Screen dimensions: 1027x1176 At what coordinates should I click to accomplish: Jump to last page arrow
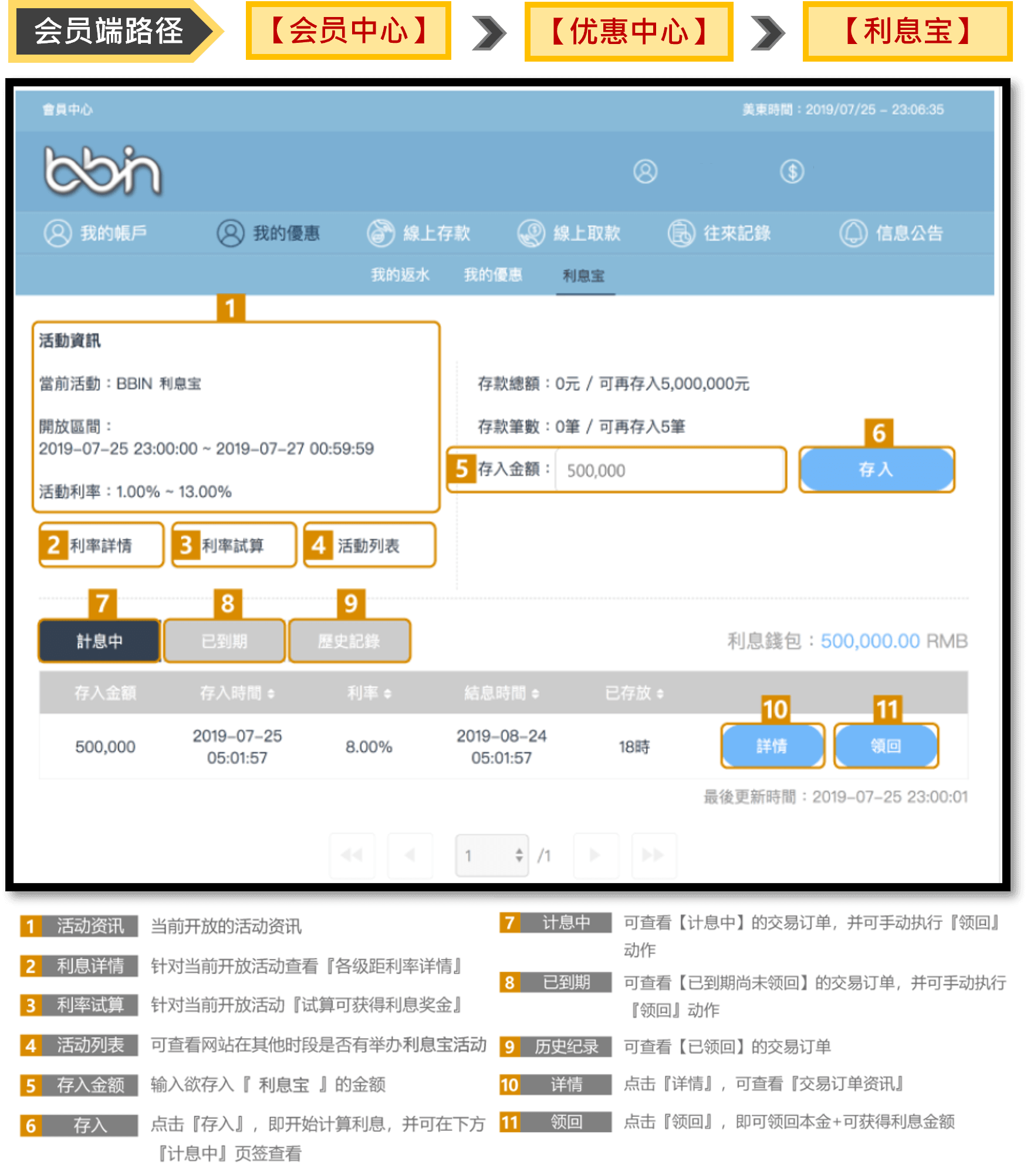[x=653, y=855]
